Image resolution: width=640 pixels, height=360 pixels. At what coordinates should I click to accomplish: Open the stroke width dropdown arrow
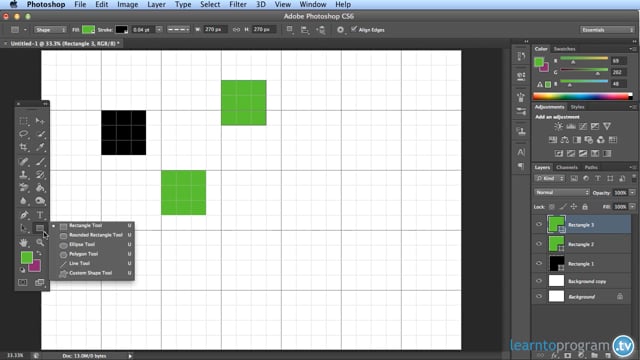pos(159,29)
